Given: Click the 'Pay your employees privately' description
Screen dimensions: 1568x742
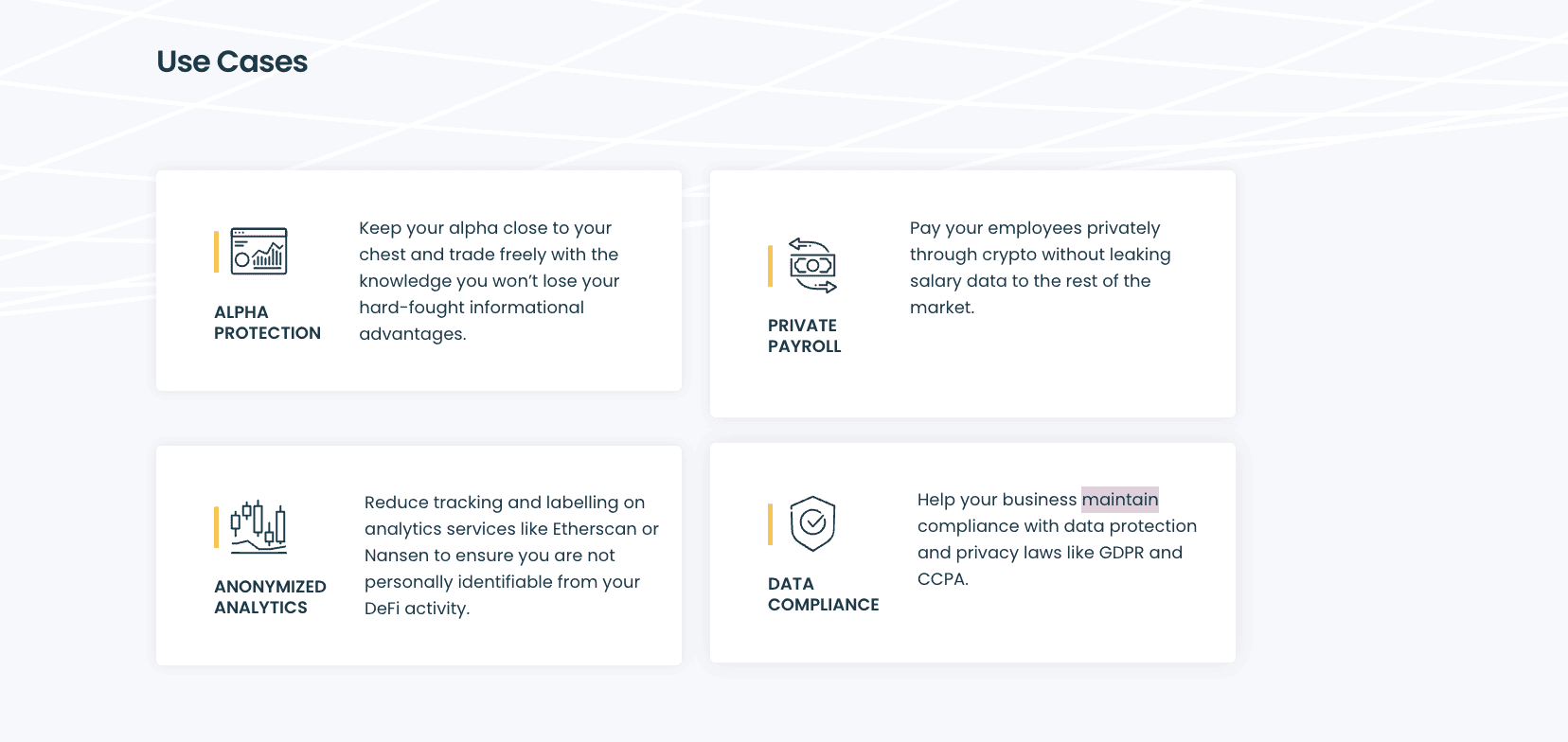Looking at the screenshot, I should (1039, 268).
